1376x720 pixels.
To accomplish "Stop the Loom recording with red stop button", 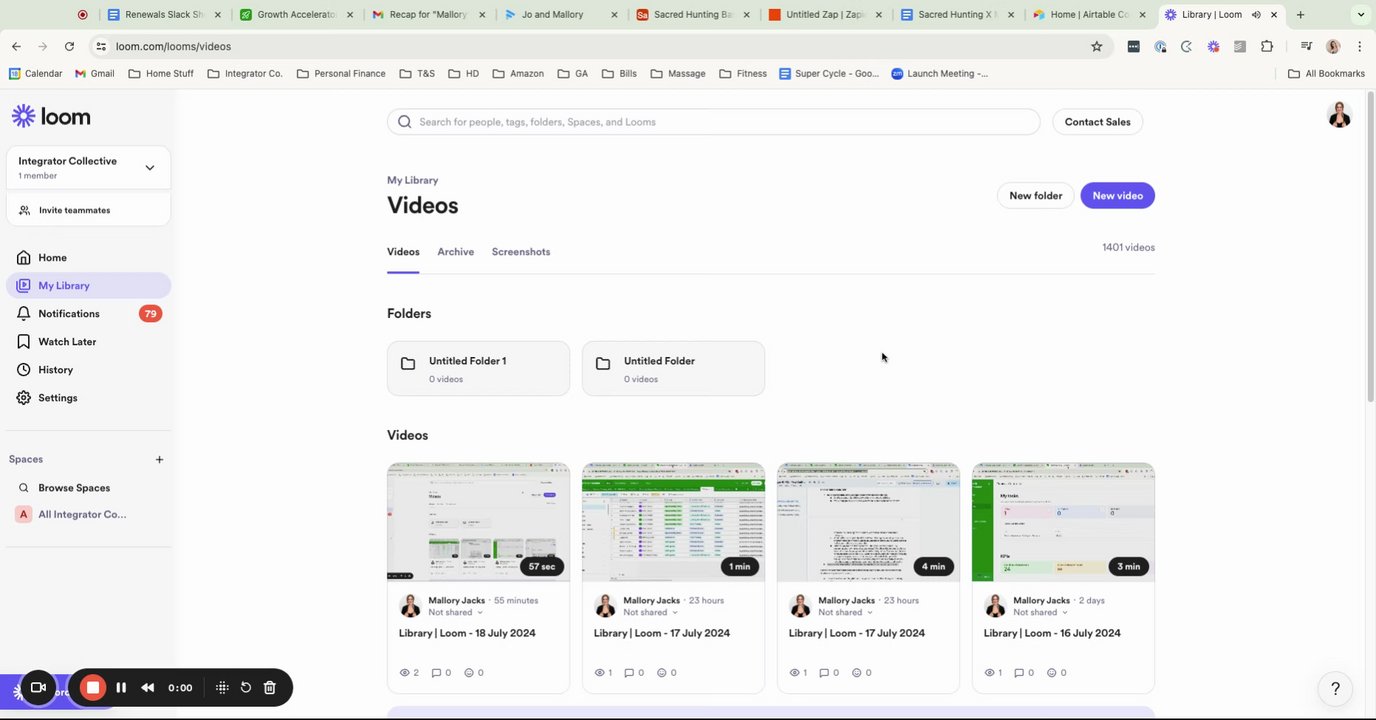I will click(x=92, y=687).
